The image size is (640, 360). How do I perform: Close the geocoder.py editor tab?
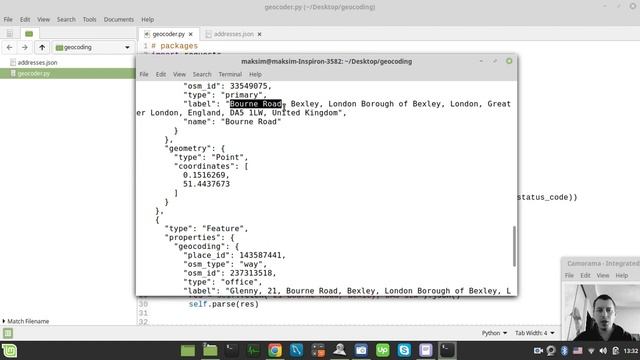[x=191, y=34]
